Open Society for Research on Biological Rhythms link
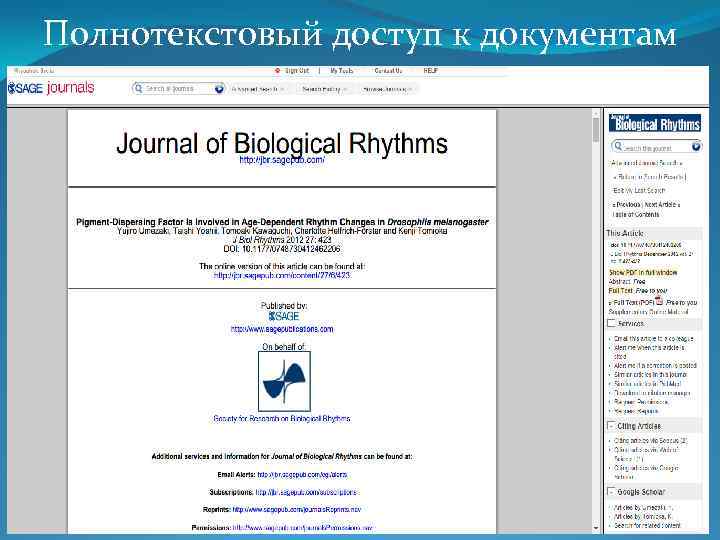Screen dimensions: 720x540 click(282, 419)
